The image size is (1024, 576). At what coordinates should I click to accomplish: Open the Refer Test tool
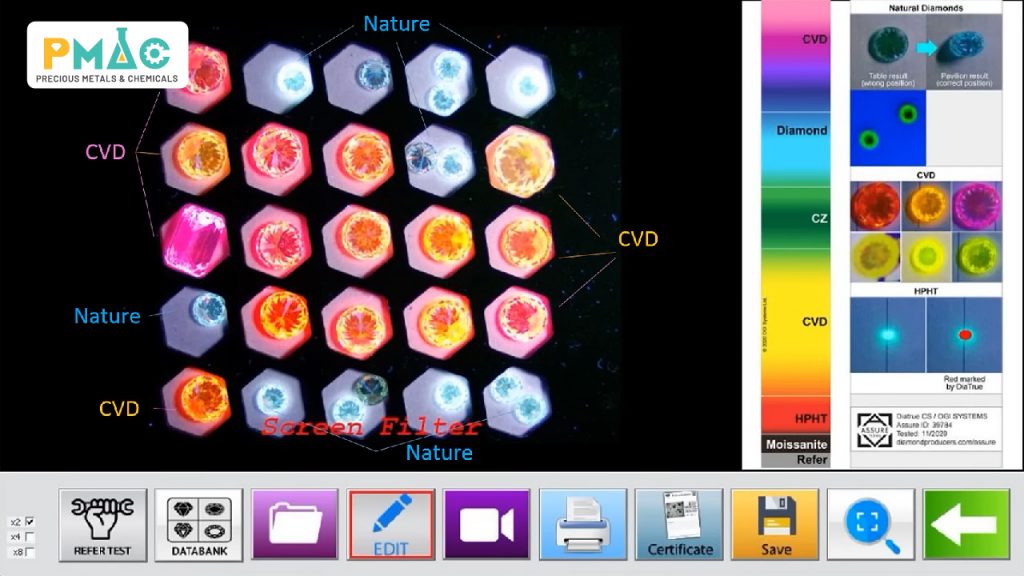click(103, 523)
